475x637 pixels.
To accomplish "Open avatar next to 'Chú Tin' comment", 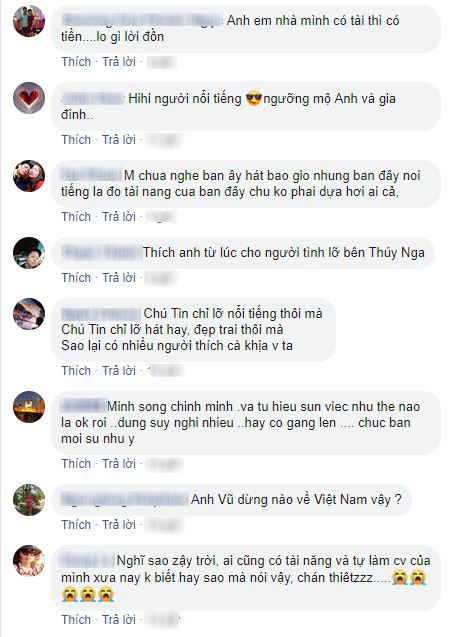I will point(29,314).
